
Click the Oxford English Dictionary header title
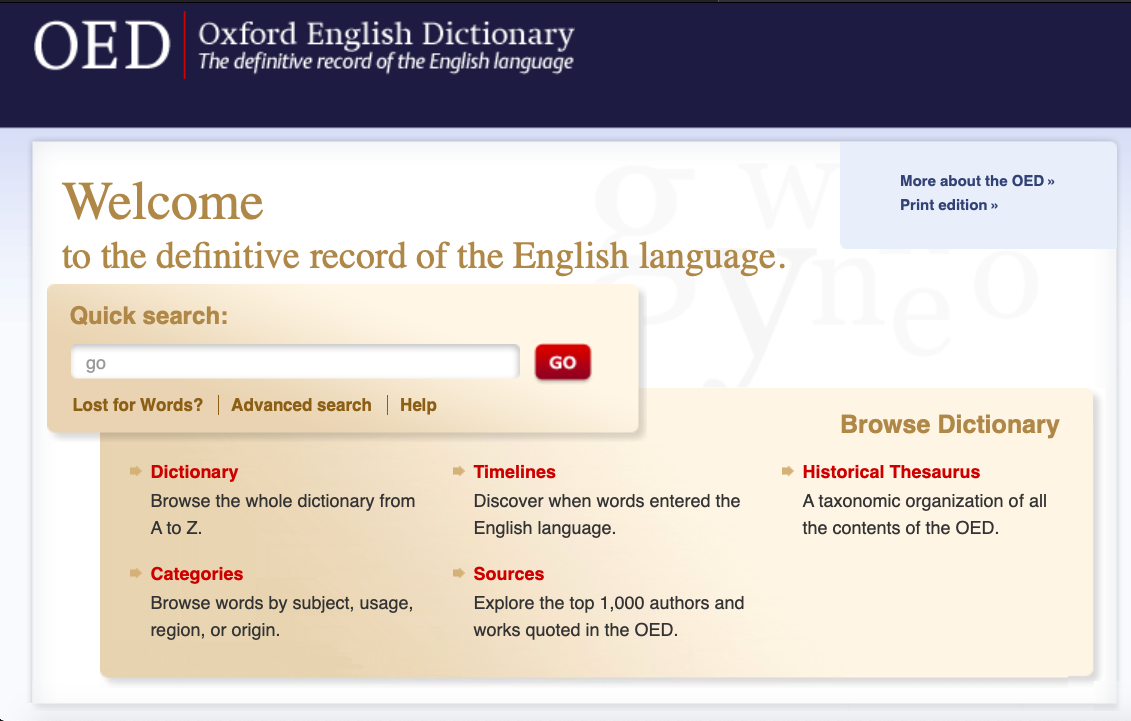click(x=387, y=34)
